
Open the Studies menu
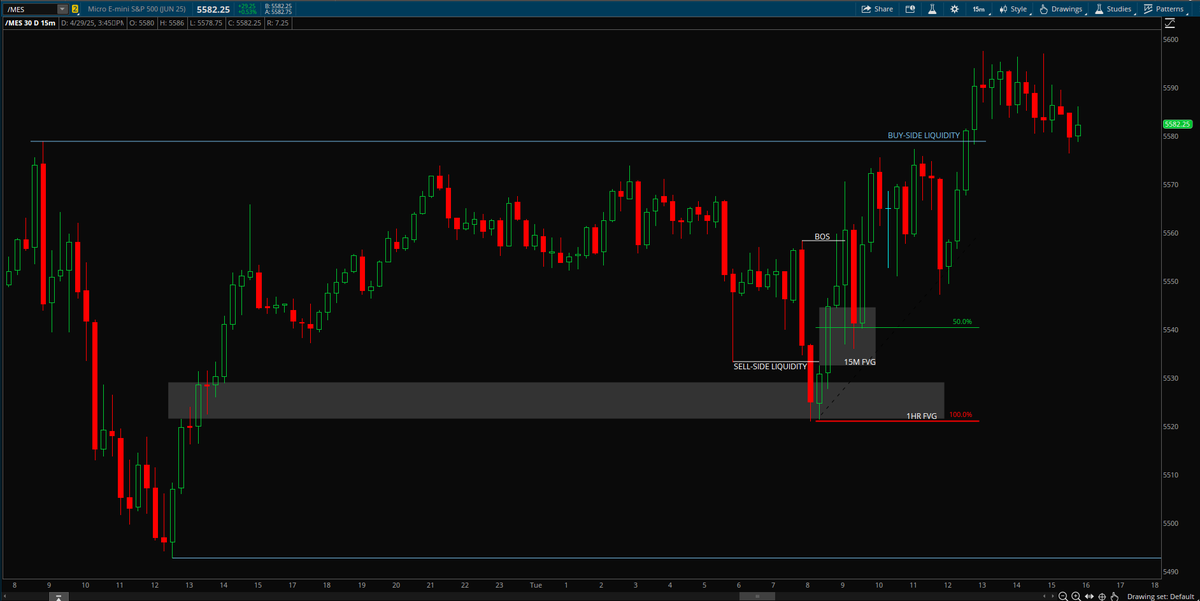coord(1113,9)
